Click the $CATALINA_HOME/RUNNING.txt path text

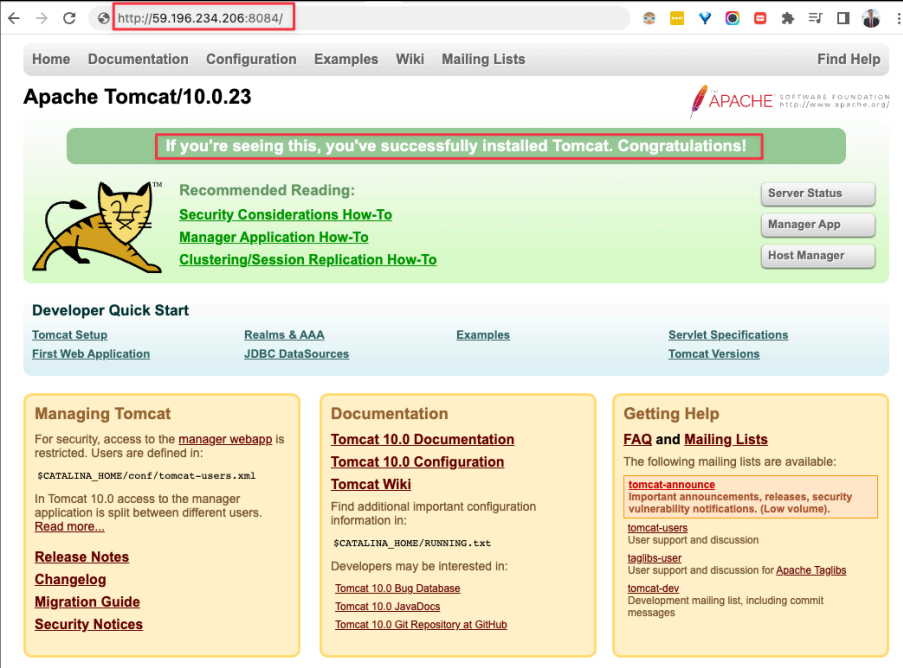coord(412,544)
